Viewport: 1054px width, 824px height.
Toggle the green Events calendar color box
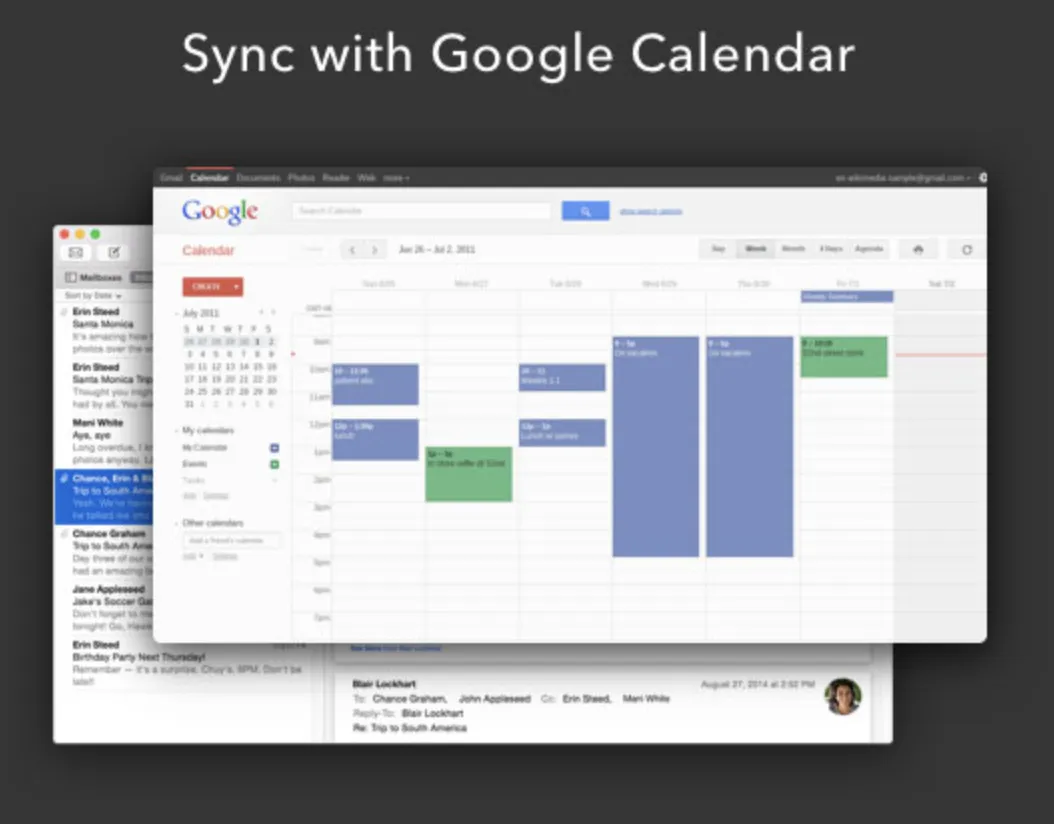274,464
